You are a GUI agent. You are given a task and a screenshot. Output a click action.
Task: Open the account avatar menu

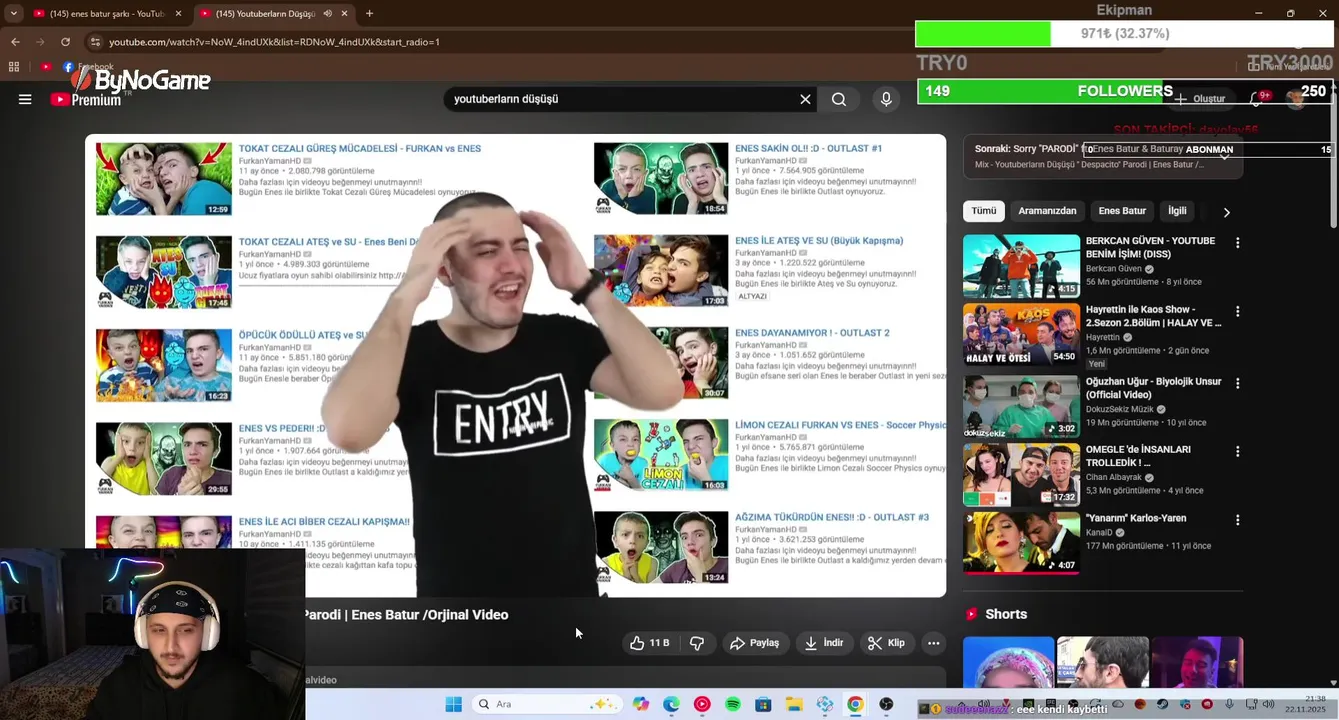1298,99
